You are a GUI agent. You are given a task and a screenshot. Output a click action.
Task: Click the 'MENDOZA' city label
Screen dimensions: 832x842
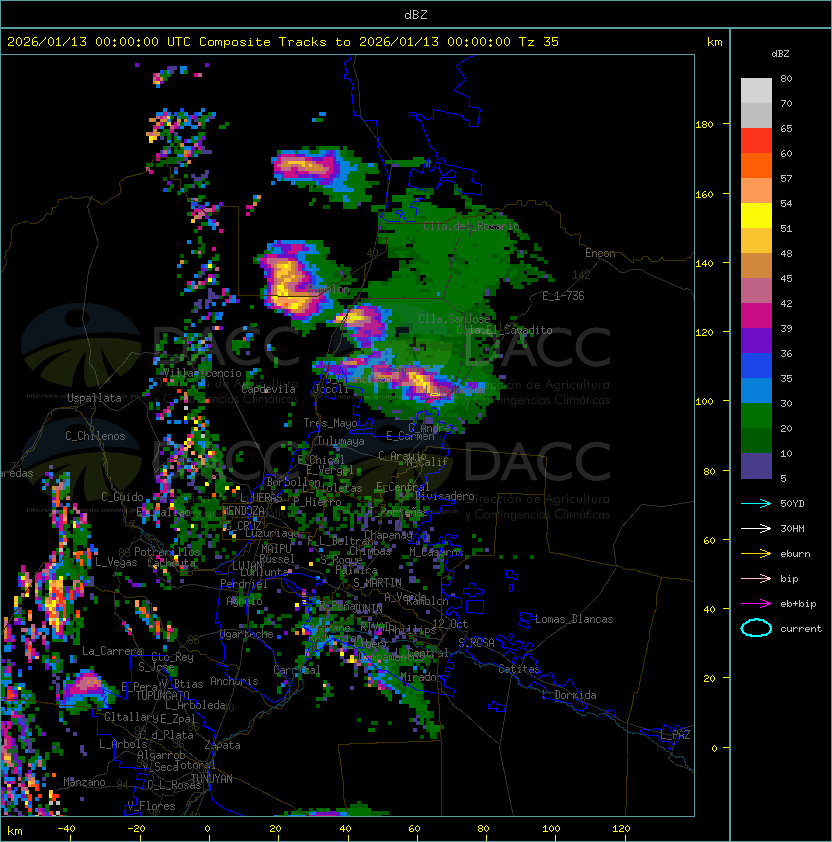pyautogui.click(x=243, y=511)
